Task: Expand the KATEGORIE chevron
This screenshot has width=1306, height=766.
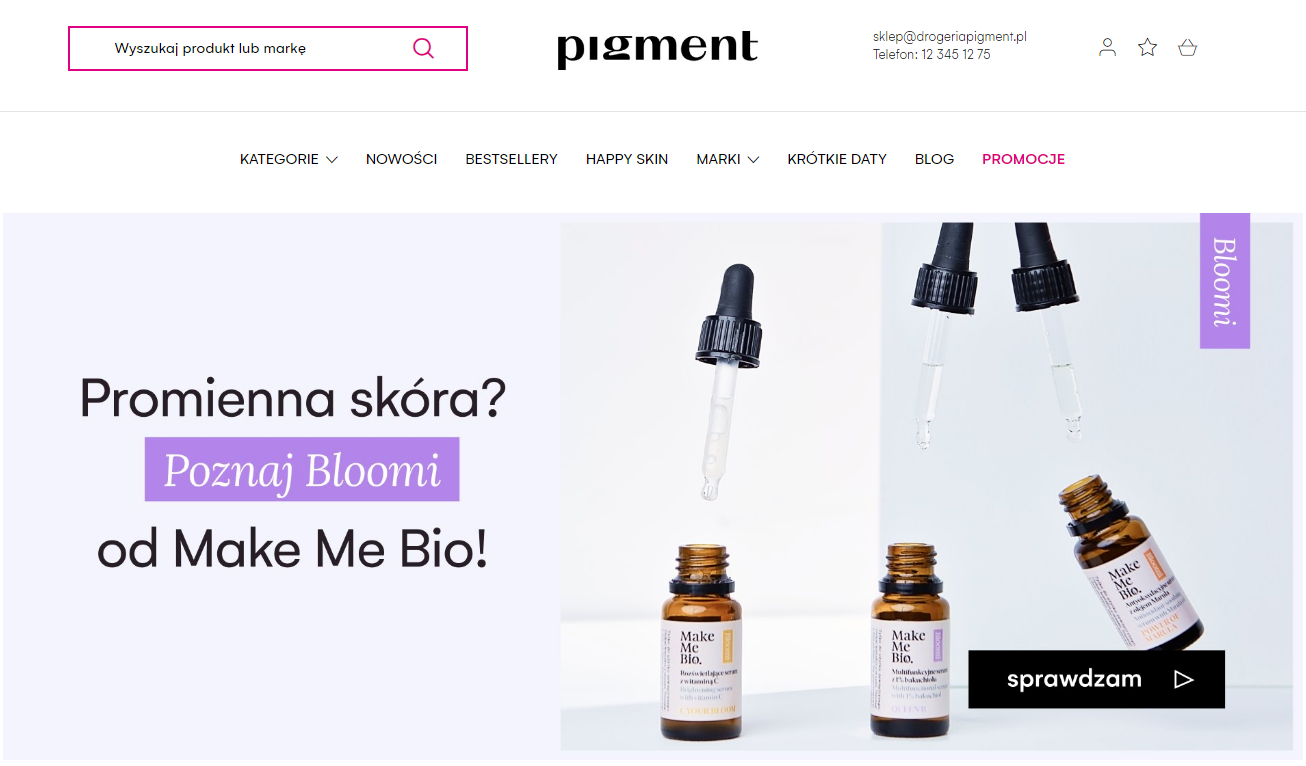Action: (x=331, y=159)
